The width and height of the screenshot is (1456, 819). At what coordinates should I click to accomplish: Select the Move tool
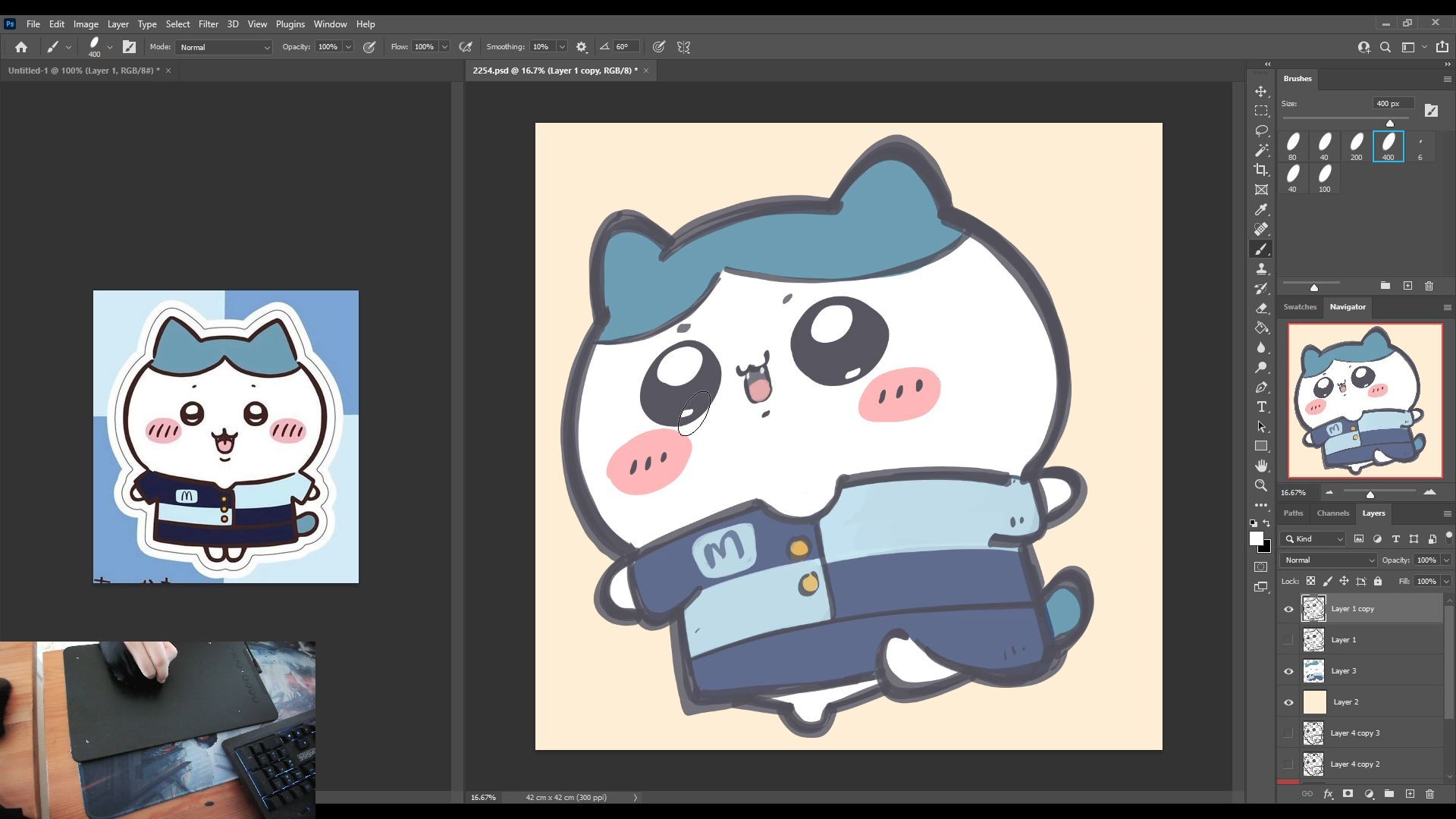click(x=1261, y=91)
